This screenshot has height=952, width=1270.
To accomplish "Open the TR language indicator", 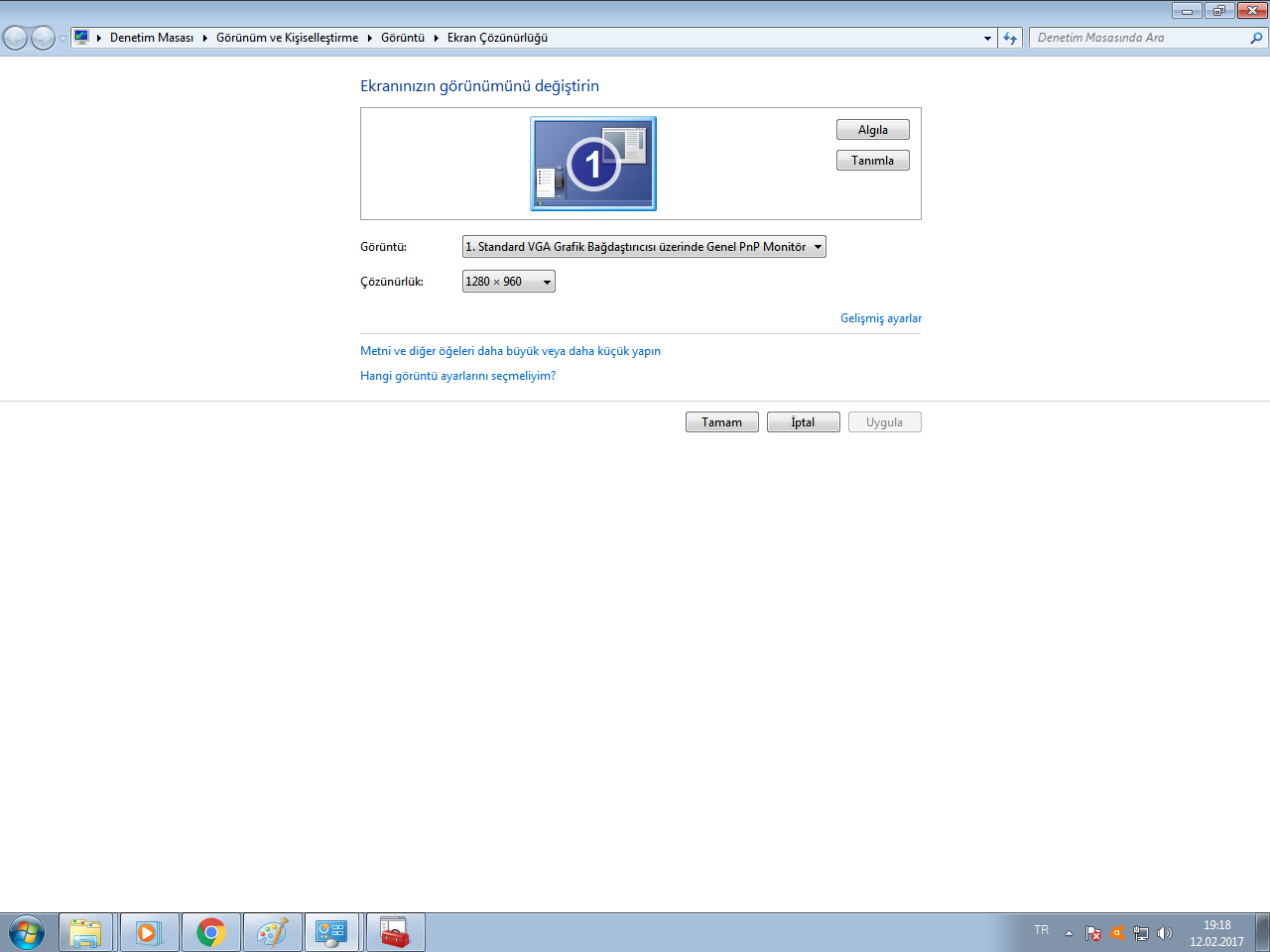I will point(1041,930).
